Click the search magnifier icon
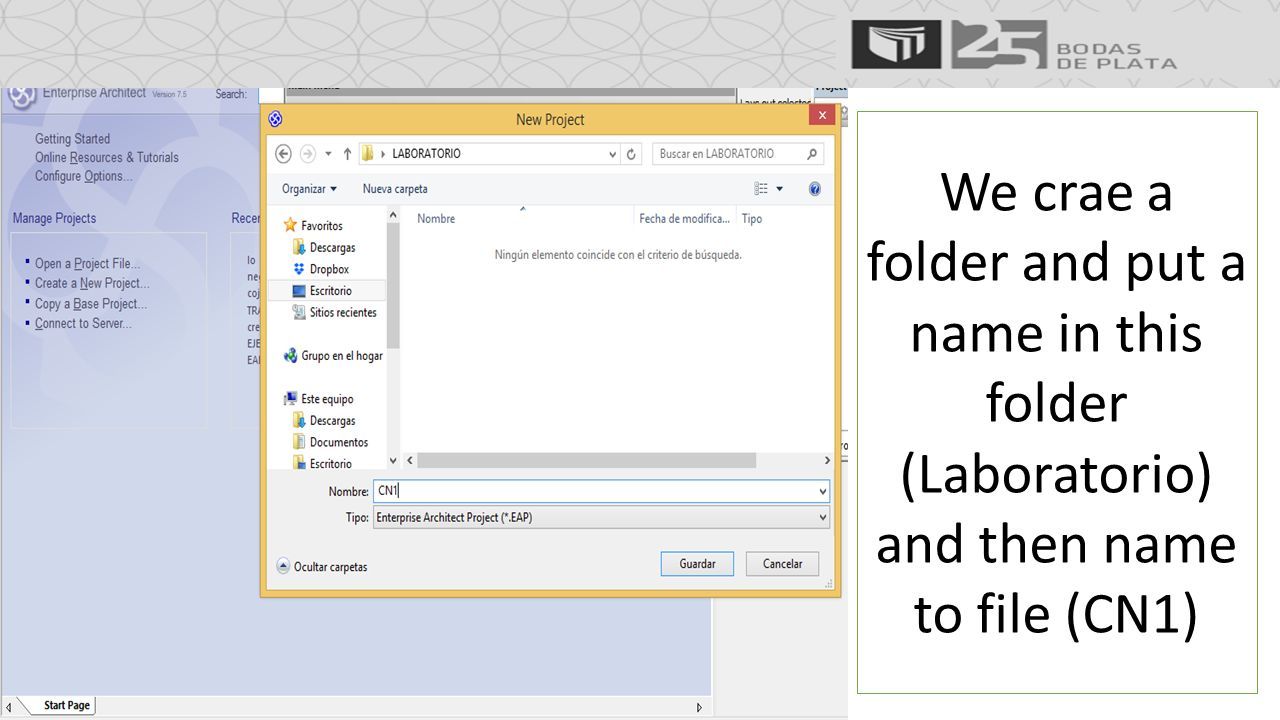1280x720 pixels. click(813, 154)
